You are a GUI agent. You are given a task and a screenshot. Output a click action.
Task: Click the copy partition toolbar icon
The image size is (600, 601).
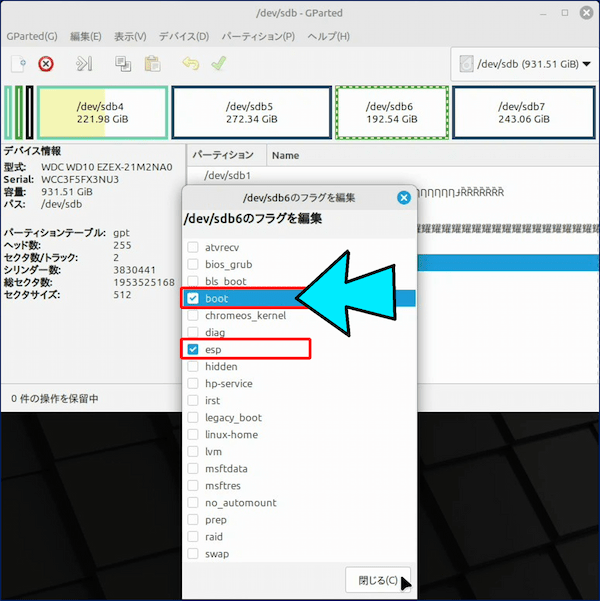coord(123,64)
